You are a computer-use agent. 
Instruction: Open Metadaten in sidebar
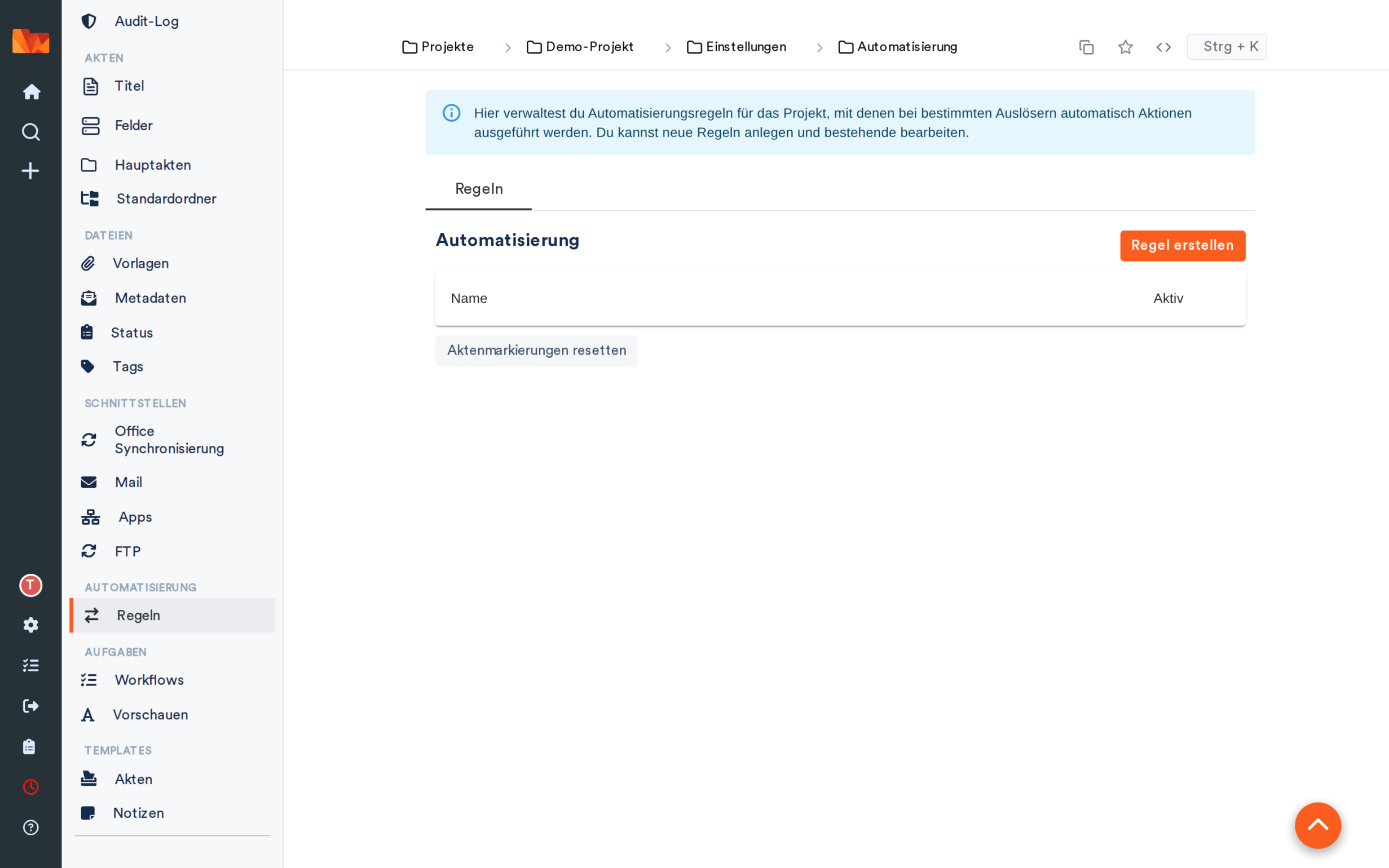click(172, 298)
